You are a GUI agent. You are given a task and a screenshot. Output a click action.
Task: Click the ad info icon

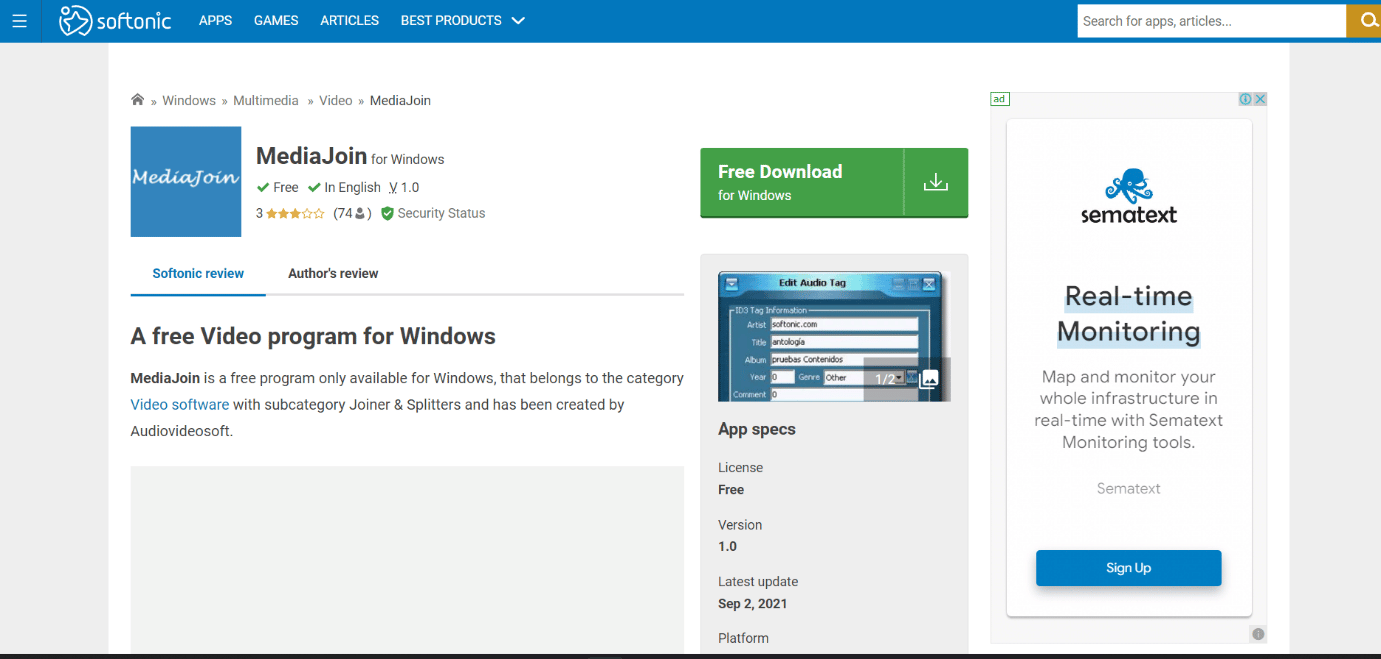1246,99
